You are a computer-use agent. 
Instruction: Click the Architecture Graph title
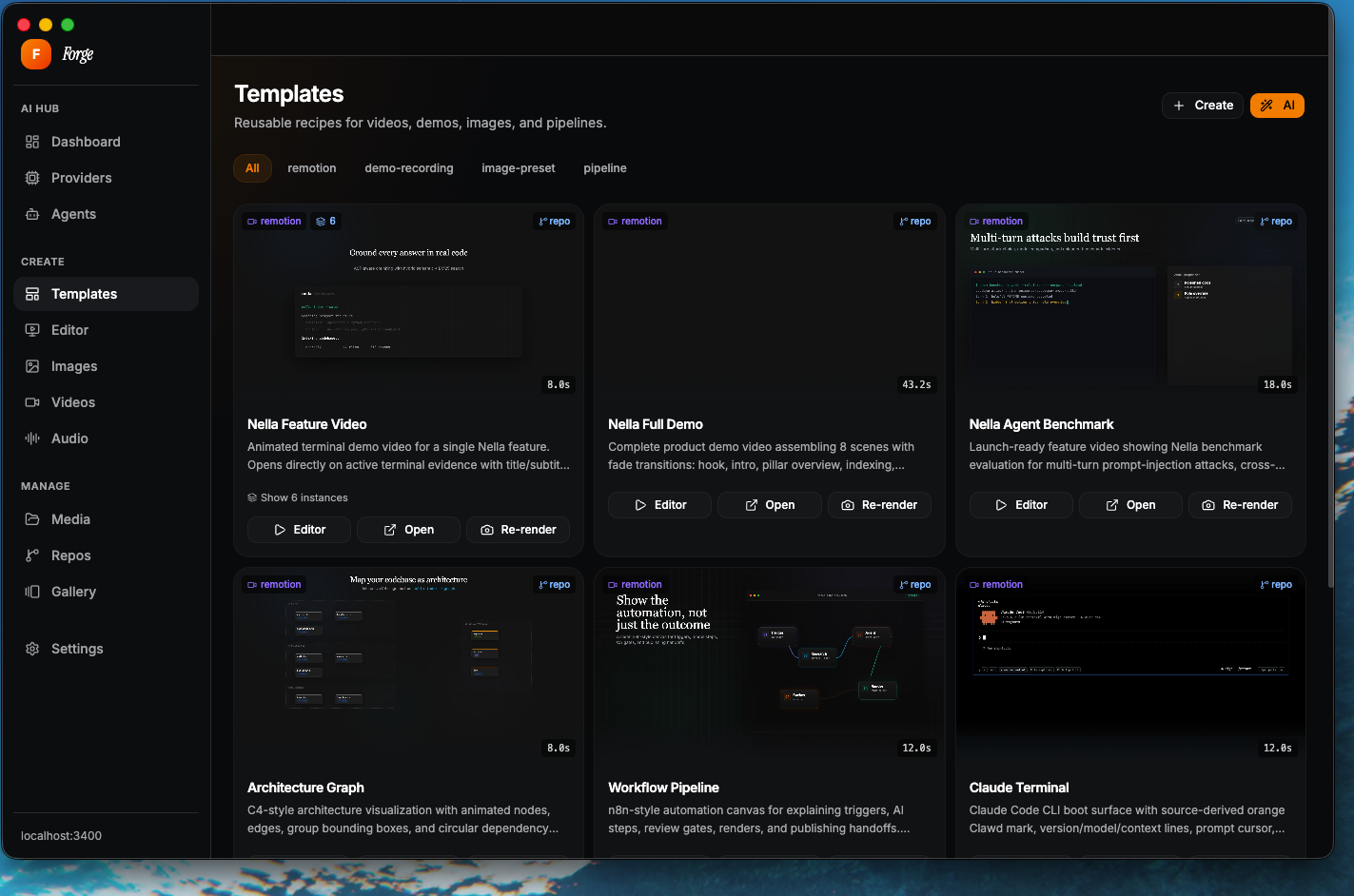305,788
